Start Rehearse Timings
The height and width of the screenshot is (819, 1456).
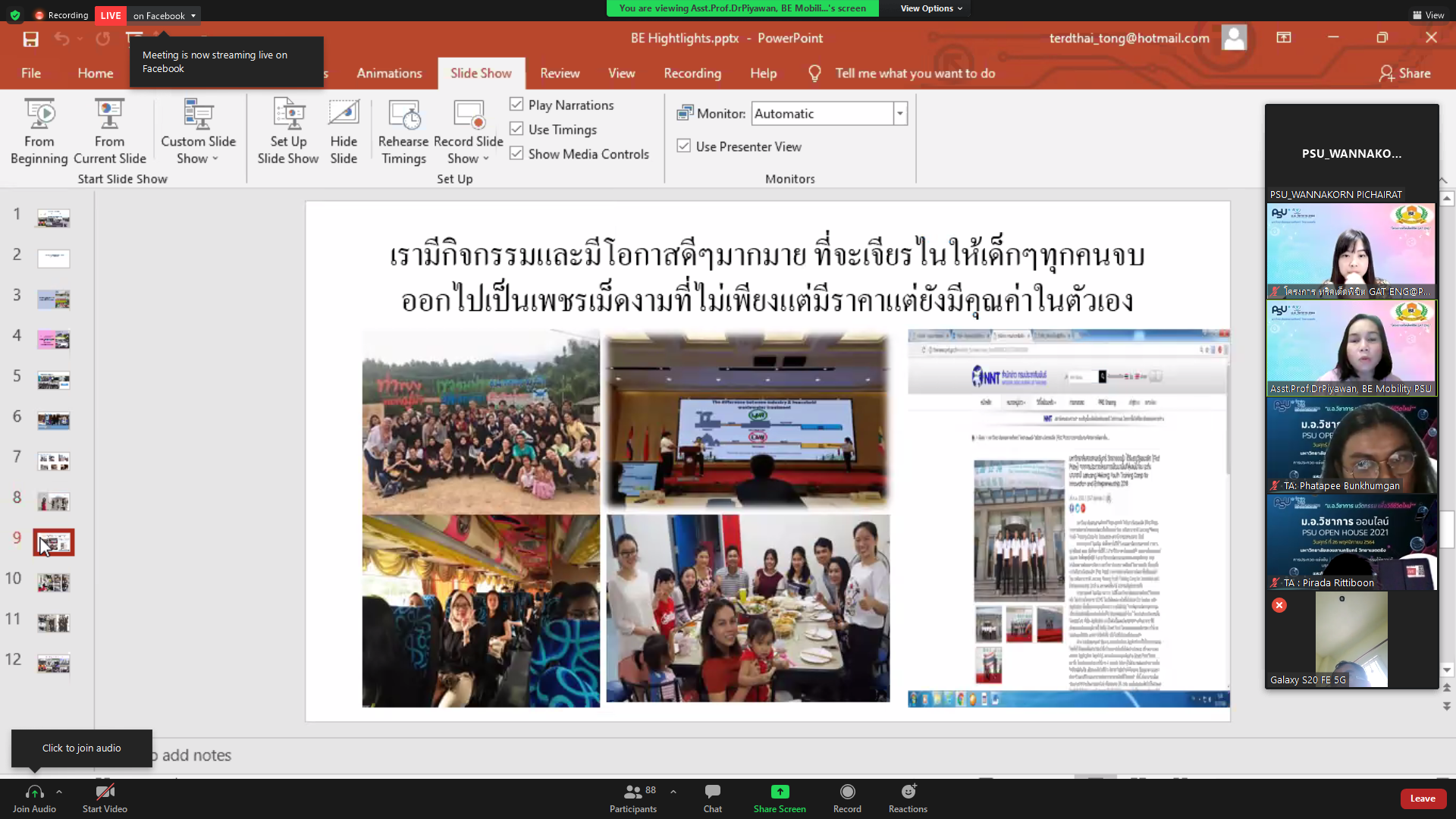click(x=403, y=115)
